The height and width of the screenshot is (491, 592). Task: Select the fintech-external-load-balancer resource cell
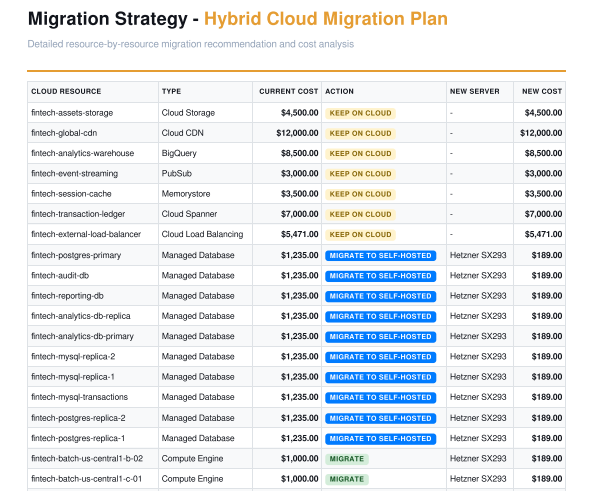click(x=93, y=234)
